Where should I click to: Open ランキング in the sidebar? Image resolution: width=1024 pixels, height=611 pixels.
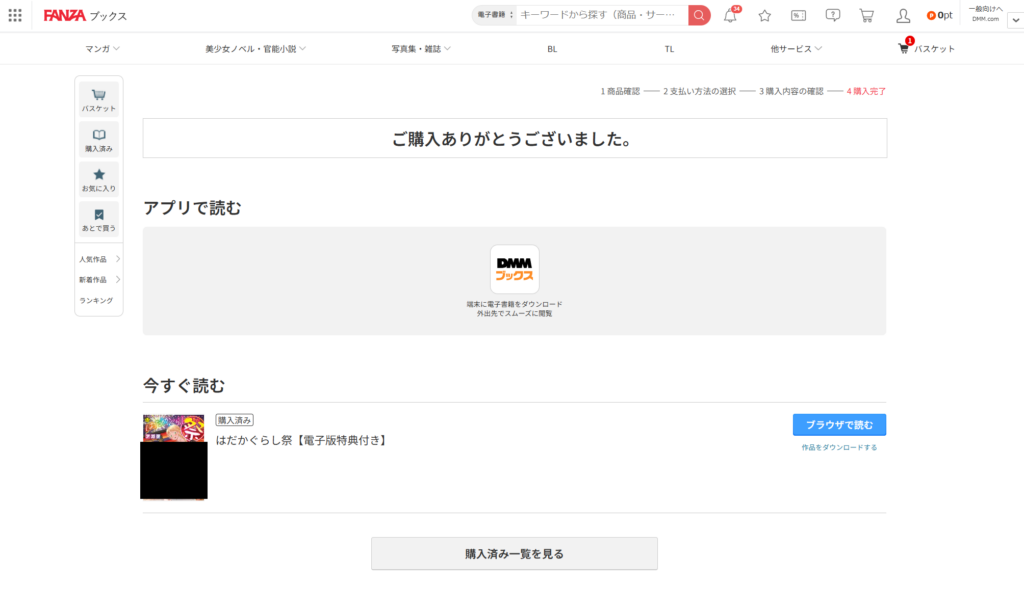(96, 300)
